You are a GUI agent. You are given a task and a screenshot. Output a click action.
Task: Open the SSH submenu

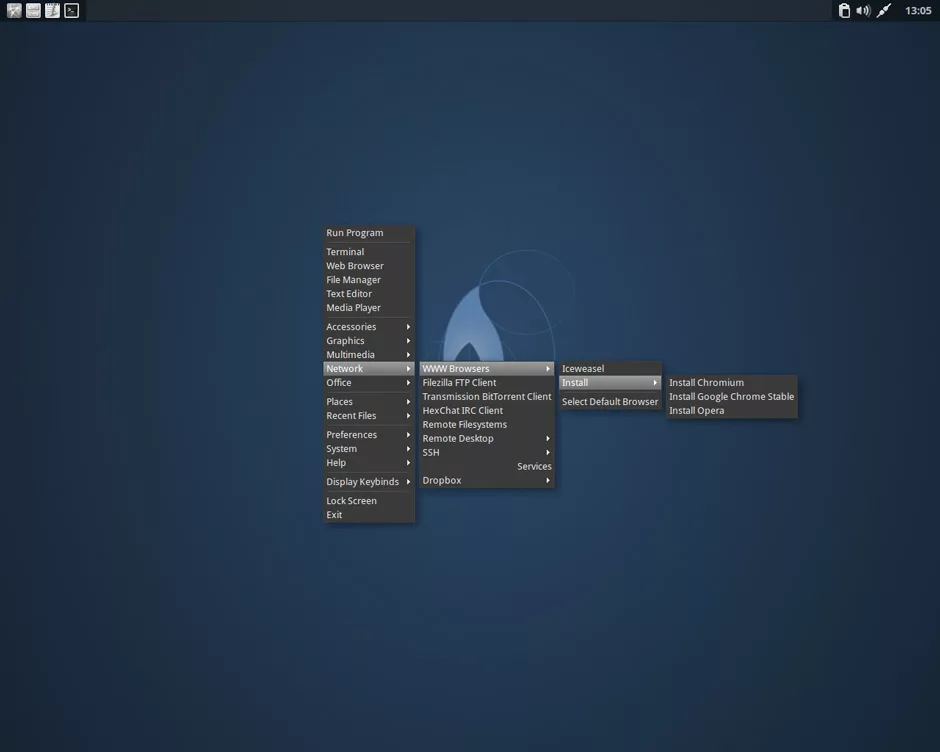487,453
